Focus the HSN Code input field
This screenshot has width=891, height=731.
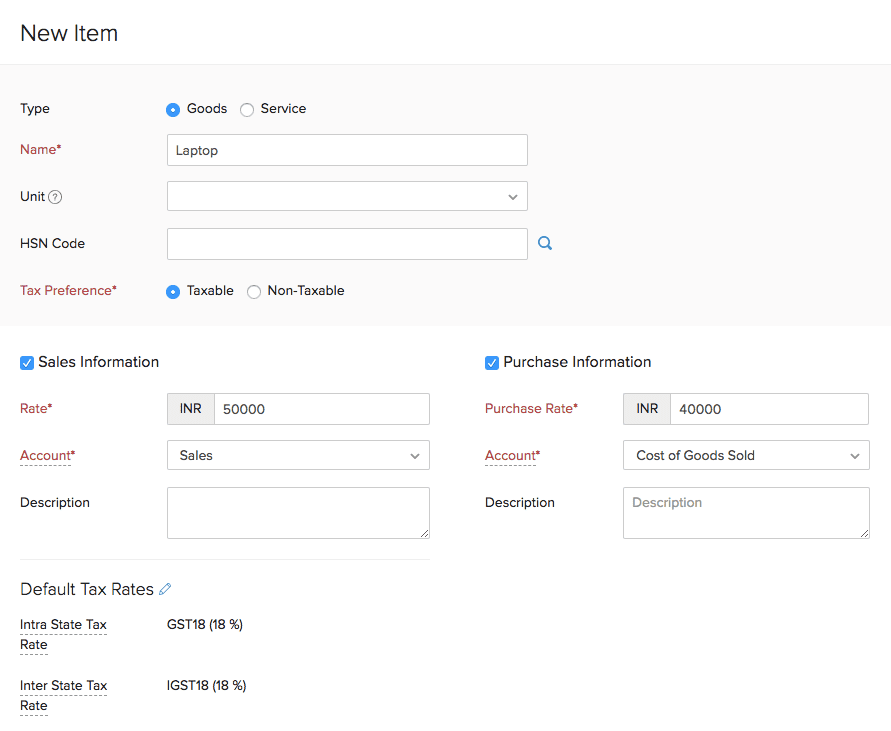tap(347, 244)
